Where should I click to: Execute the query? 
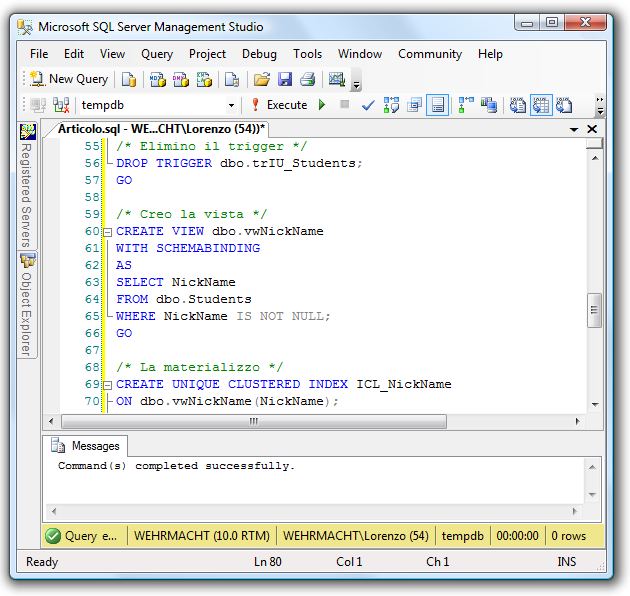[x=279, y=105]
